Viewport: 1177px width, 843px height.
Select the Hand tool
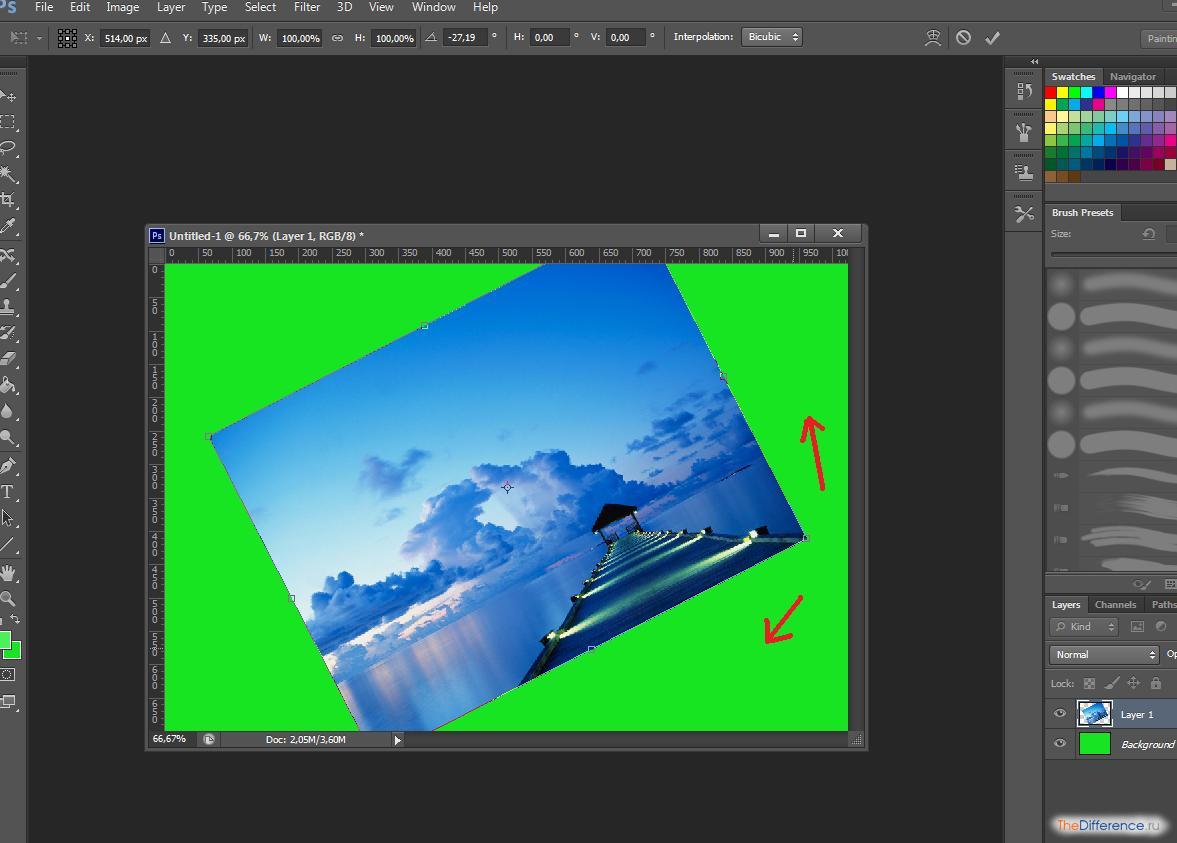(x=8, y=574)
